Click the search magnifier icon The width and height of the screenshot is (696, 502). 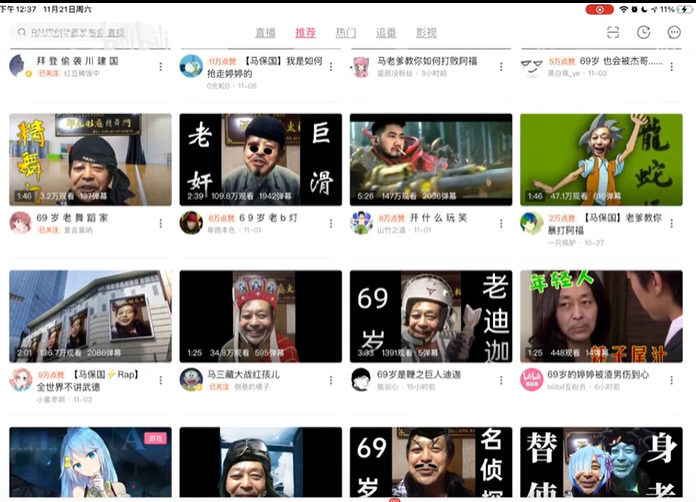[22, 32]
